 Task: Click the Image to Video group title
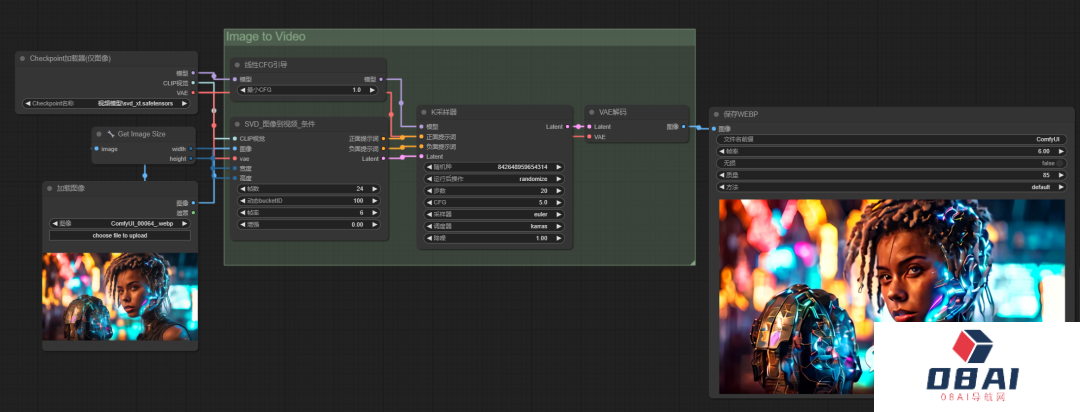(266, 37)
